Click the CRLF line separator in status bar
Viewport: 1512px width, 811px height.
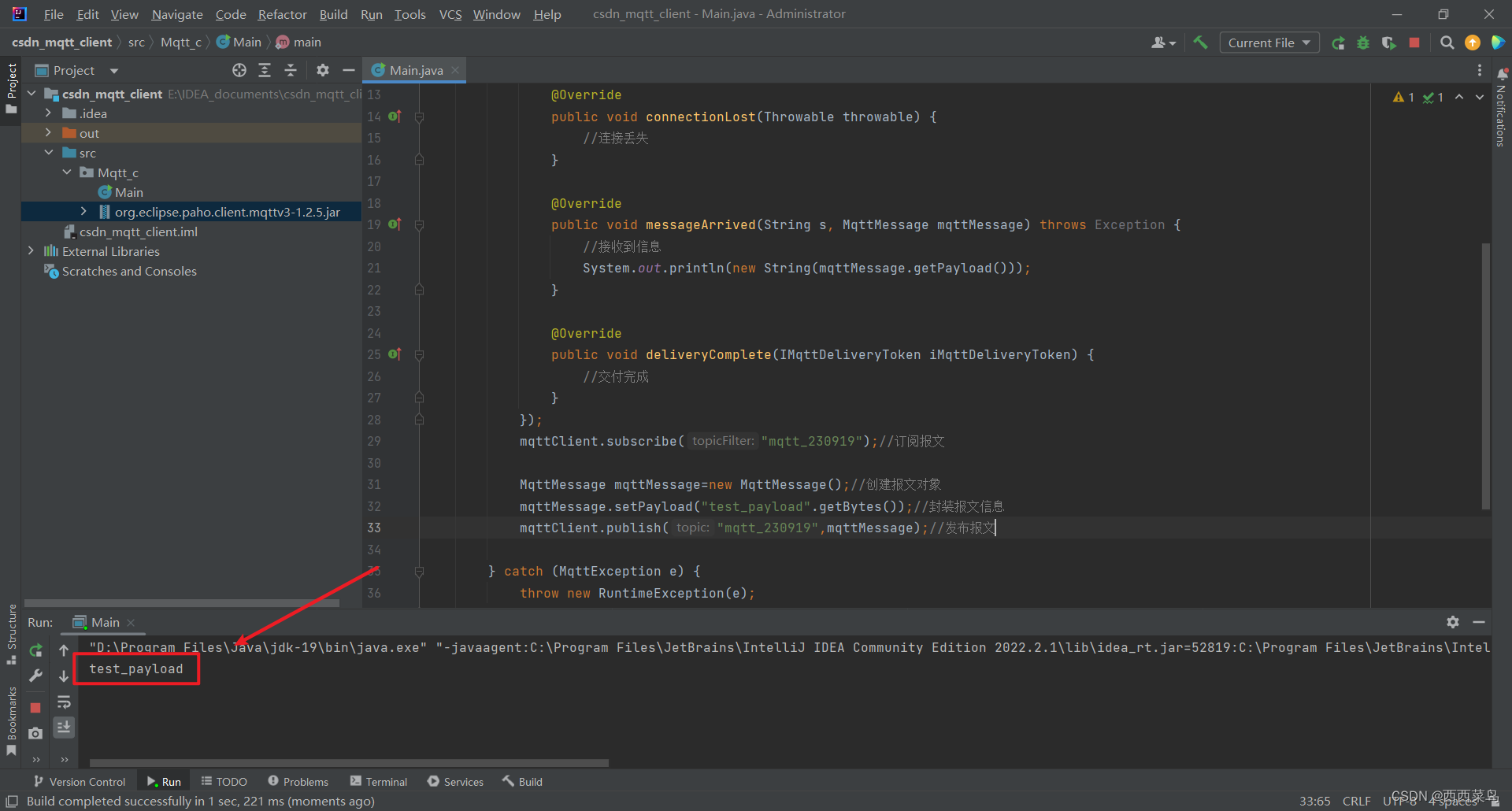click(x=1356, y=801)
